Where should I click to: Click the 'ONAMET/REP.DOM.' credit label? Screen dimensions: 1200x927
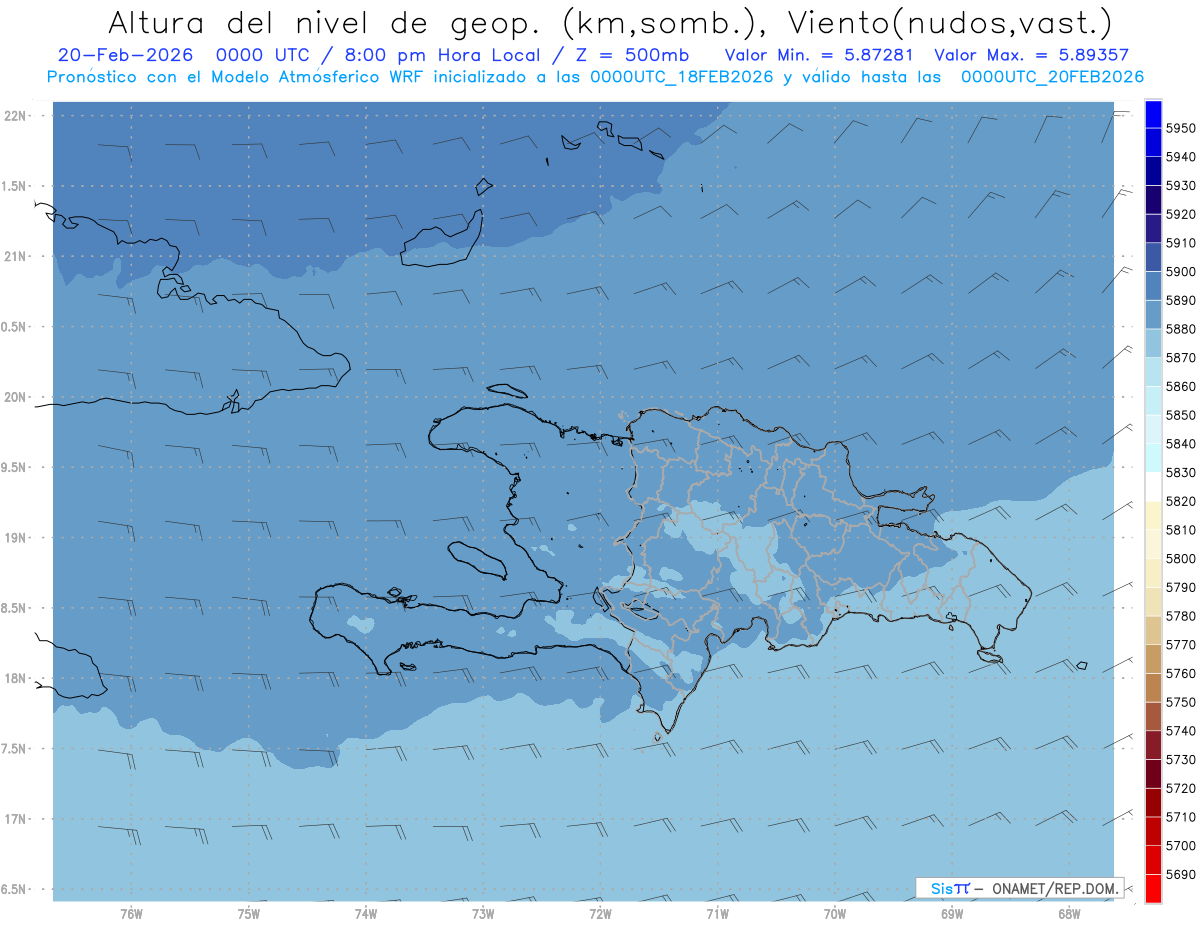1054,888
